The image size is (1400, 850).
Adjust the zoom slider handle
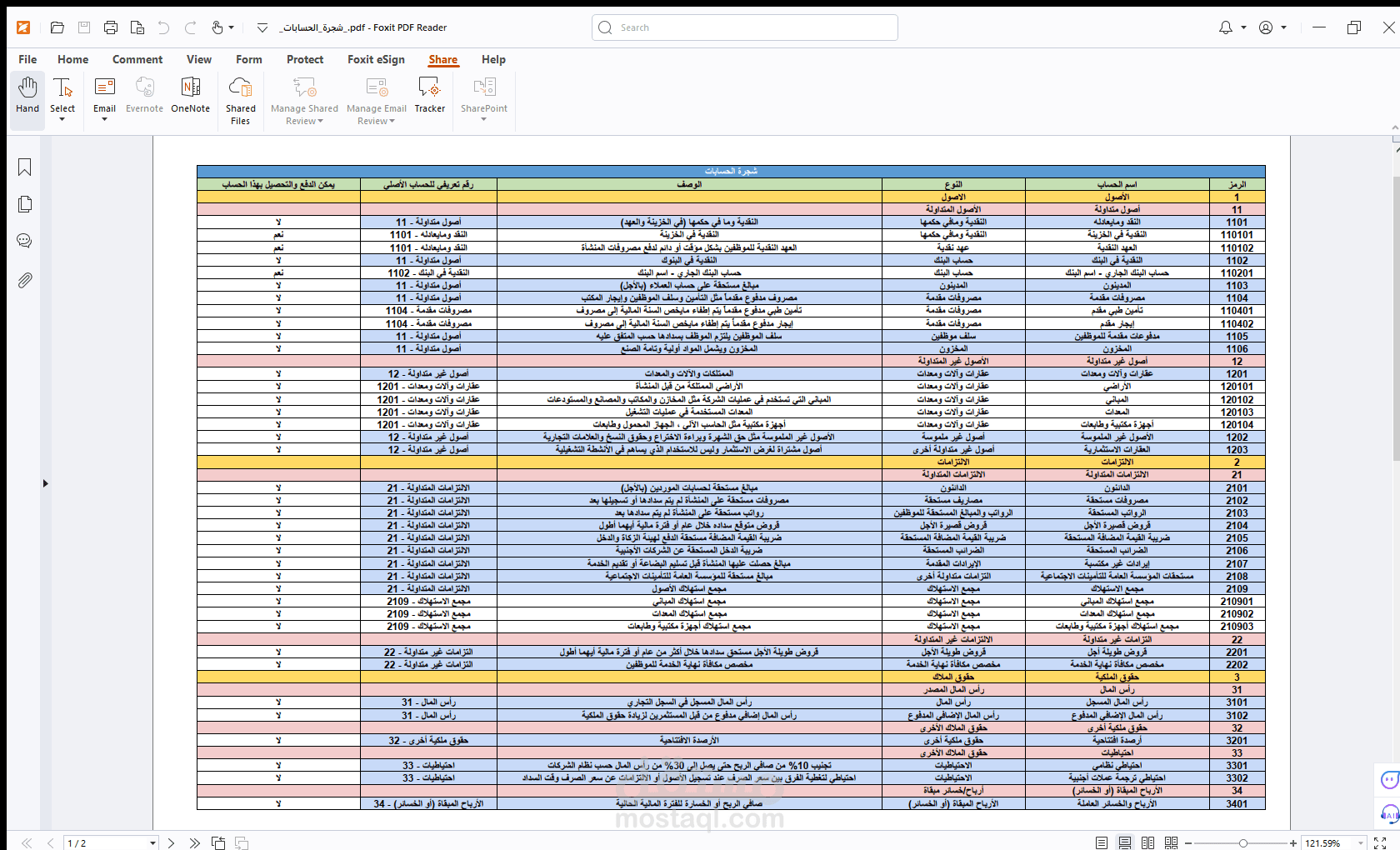coord(1242,843)
